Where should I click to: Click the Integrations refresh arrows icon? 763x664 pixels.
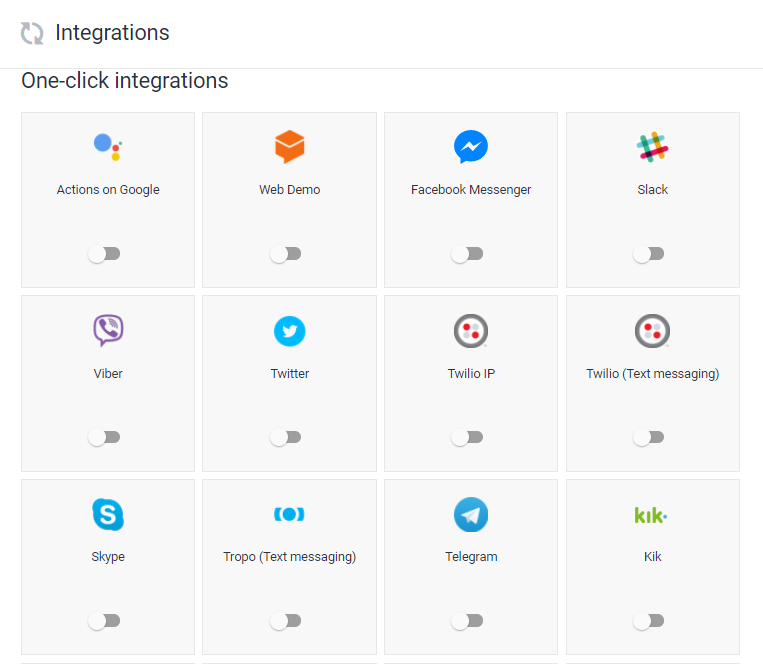[x=32, y=34]
